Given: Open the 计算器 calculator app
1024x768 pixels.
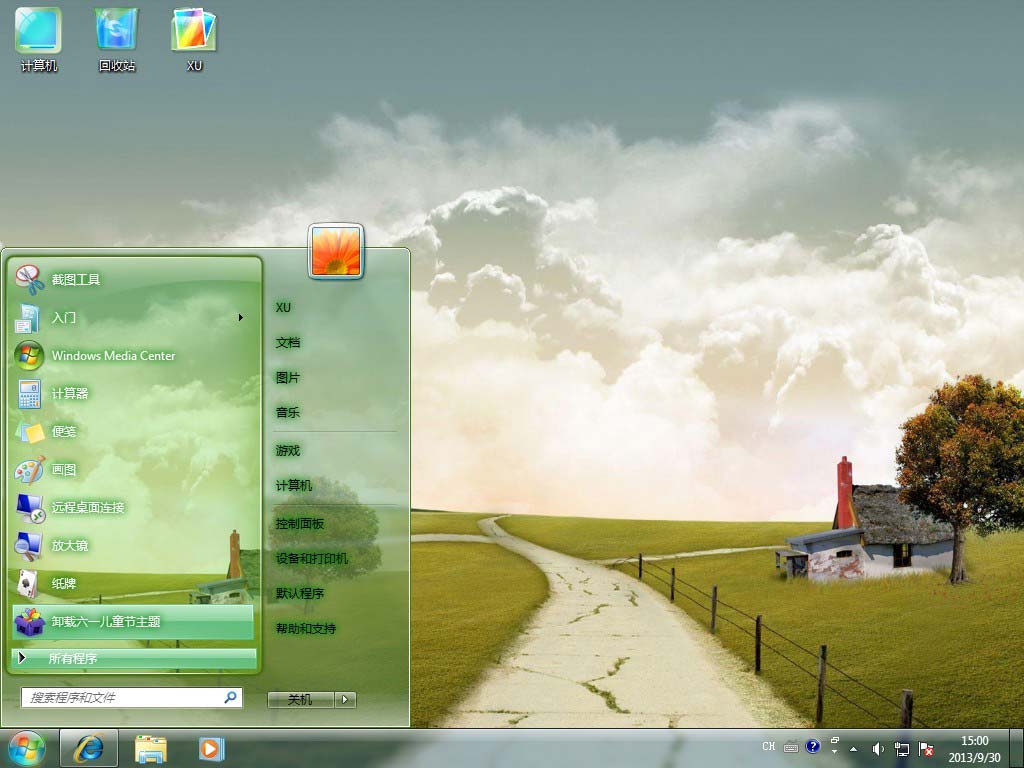Looking at the screenshot, I should pyautogui.click(x=70, y=394).
